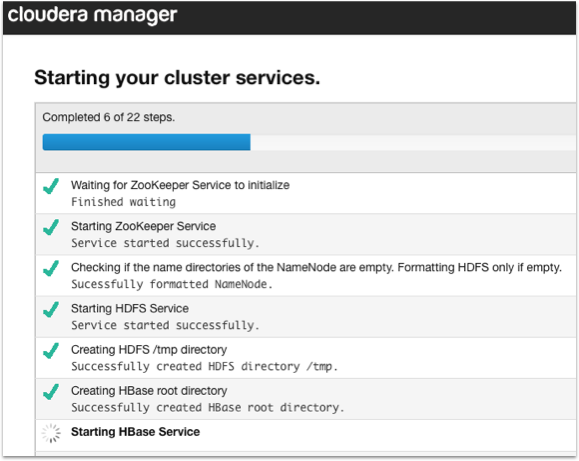Click the NameNode formatting step checkmark icon
Image resolution: width=579 pixels, height=461 pixels.
pyautogui.click(x=51, y=268)
